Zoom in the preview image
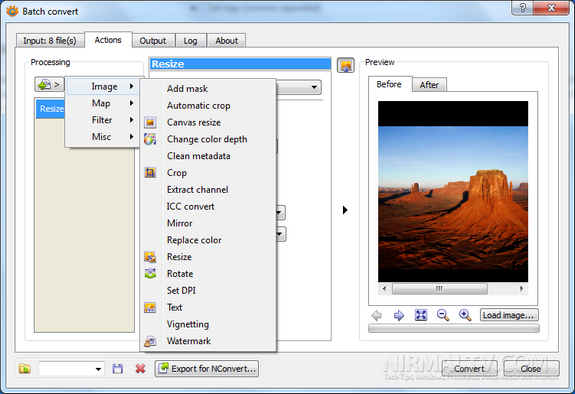 [x=465, y=315]
